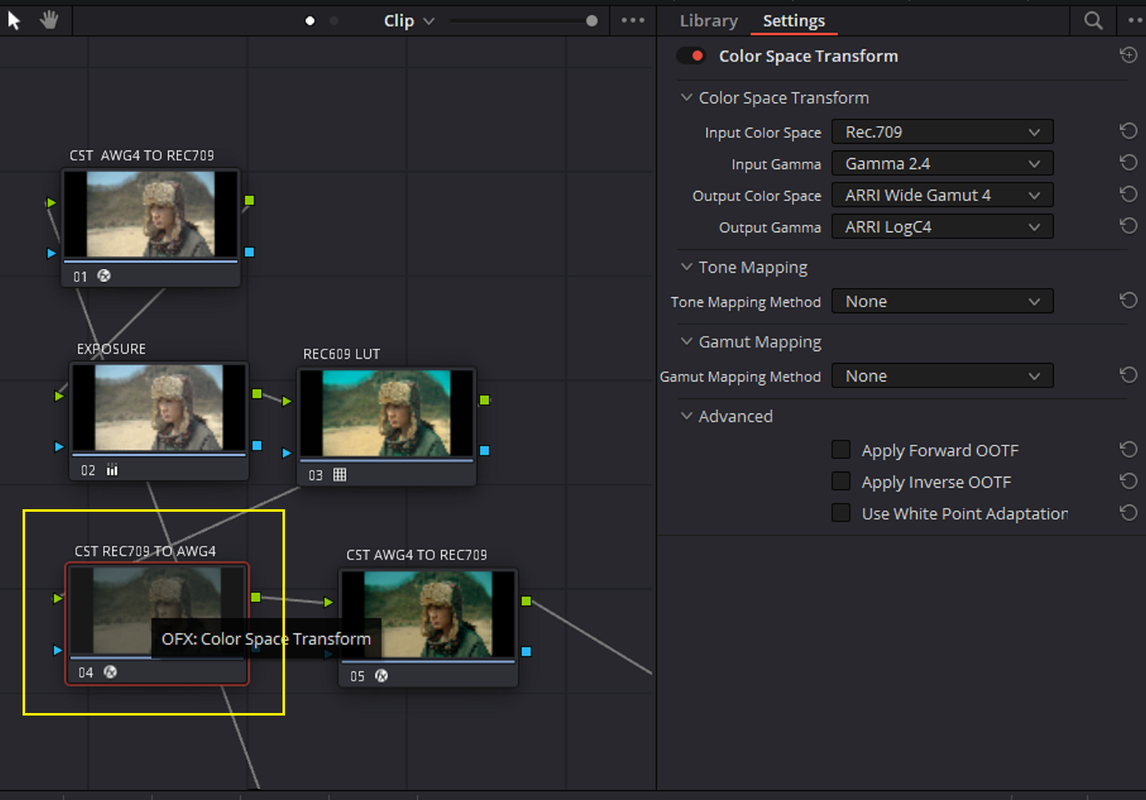
Task: Check Use White Point Adaptation
Action: 841,513
